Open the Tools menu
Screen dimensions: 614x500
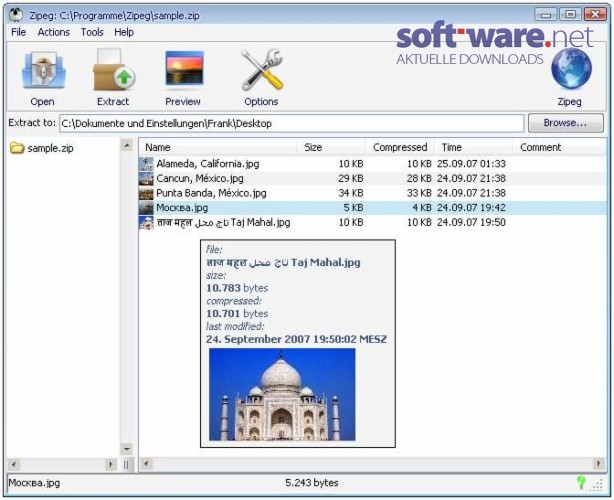pos(92,32)
